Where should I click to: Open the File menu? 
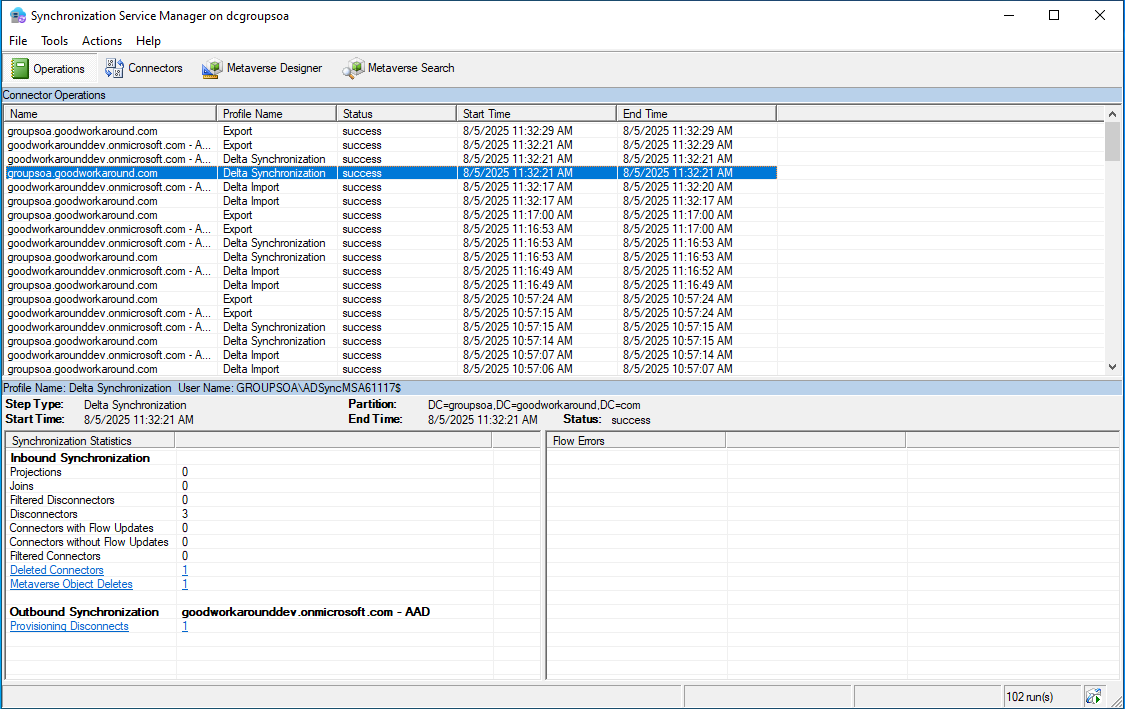(18, 41)
